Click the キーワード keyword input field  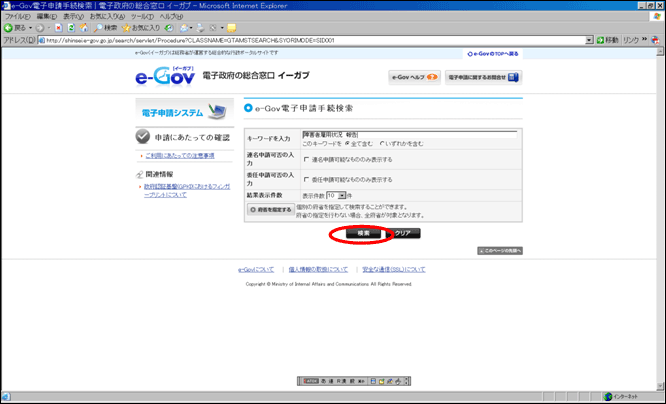pos(408,133)
